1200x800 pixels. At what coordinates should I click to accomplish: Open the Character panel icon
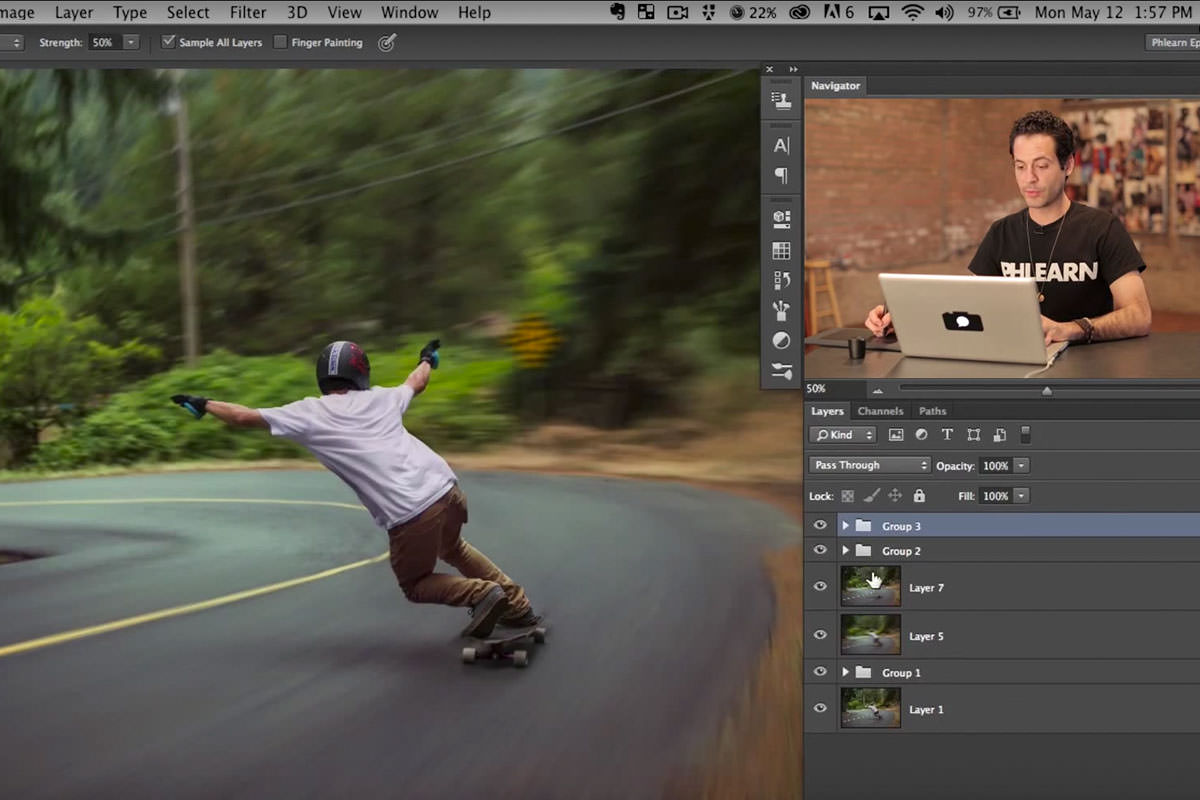coord(781,145)
